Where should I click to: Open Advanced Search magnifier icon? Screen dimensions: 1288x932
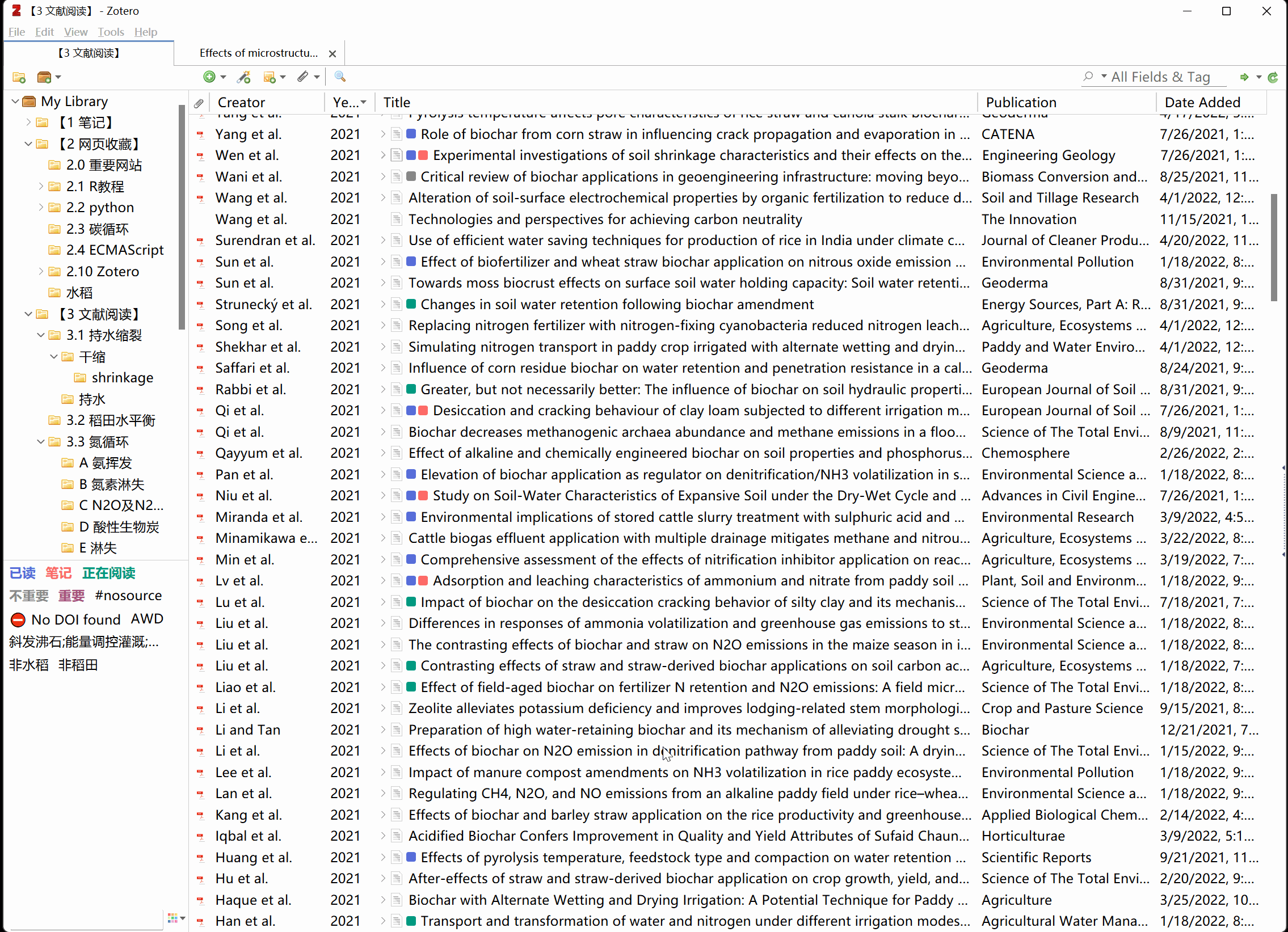coord(340,77)
